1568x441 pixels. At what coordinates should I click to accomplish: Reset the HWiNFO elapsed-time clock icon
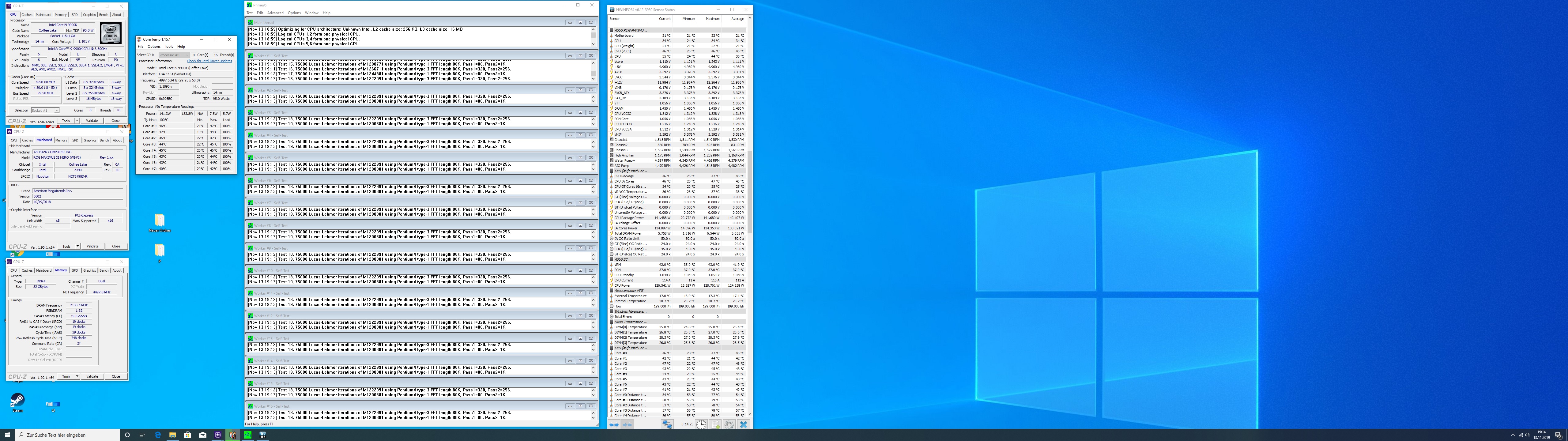(701, 424)
